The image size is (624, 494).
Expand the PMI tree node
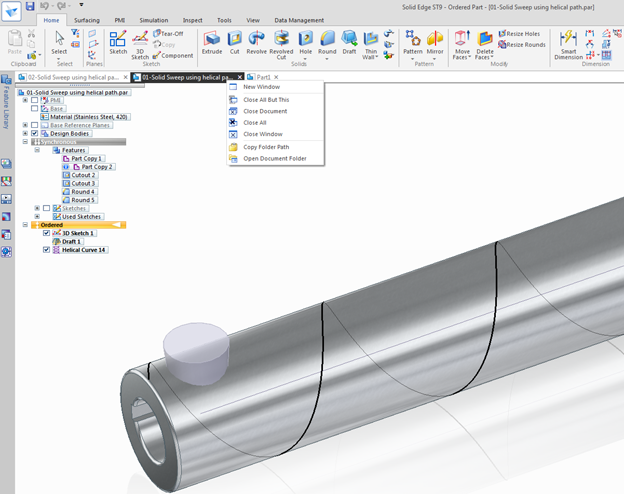pyautogui.click(x=25, y=100)
